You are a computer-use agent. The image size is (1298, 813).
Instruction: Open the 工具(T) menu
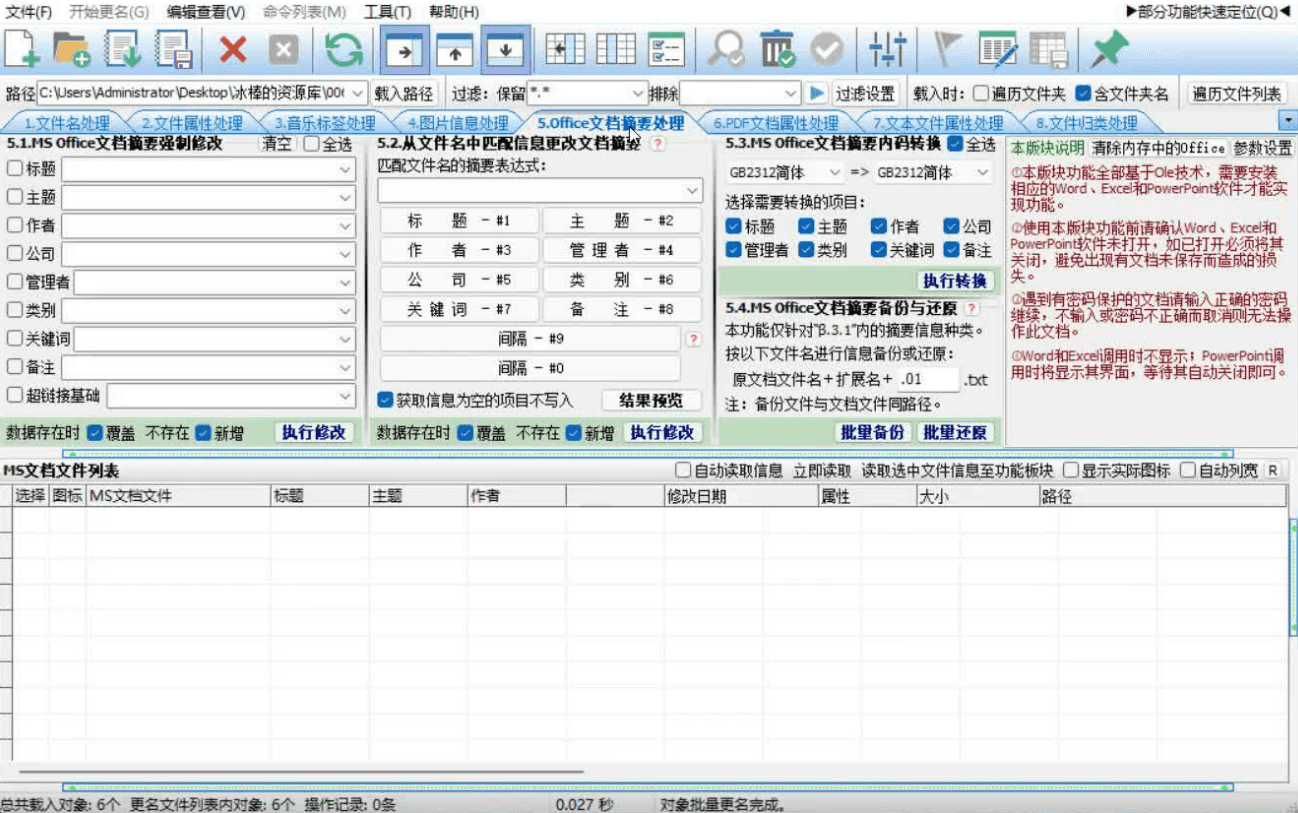(x=387, y=12)
